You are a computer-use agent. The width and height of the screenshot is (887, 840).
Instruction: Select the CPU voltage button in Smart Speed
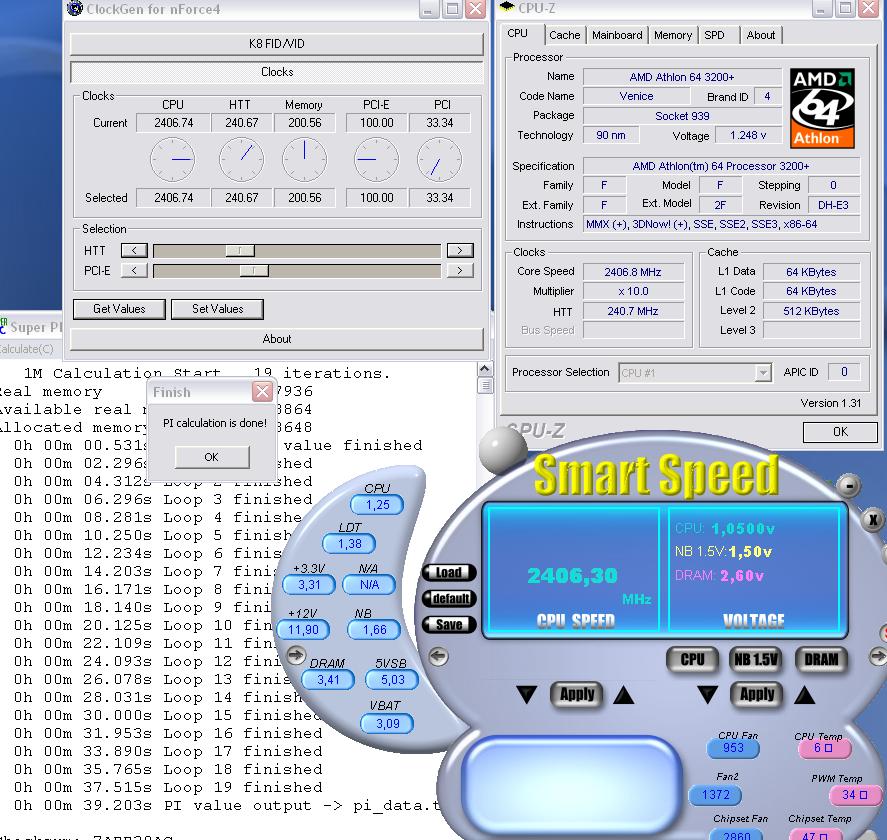coord(692,660)
